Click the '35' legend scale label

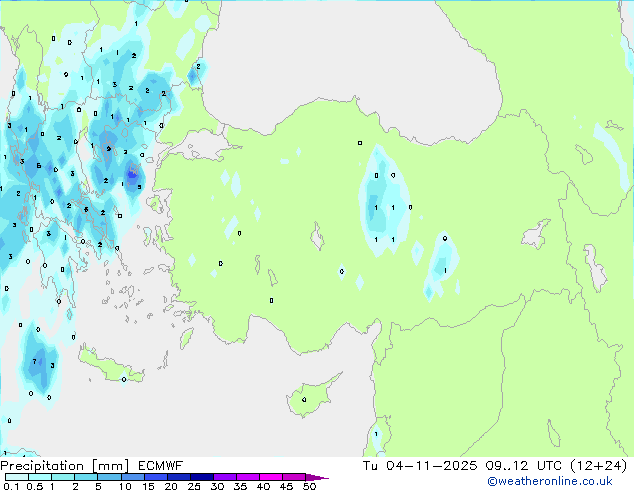point(240,486)
